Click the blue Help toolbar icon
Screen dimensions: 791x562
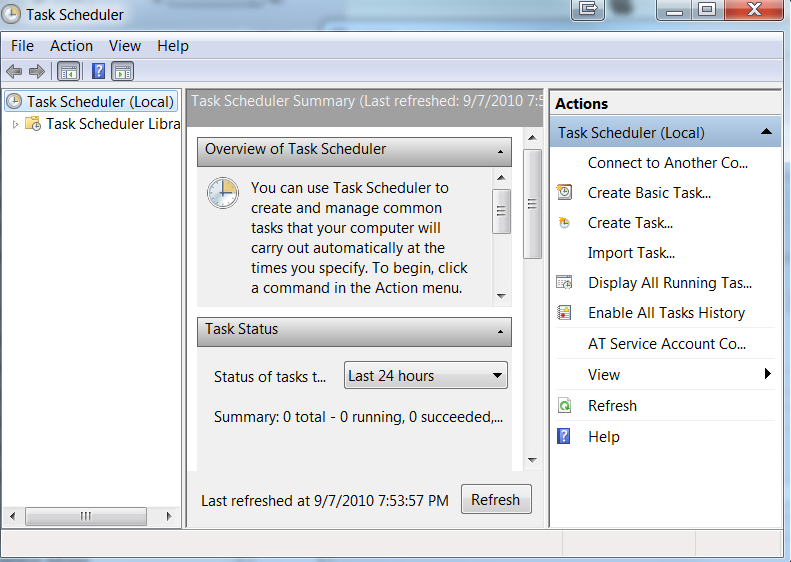click(x=98, y=71)
